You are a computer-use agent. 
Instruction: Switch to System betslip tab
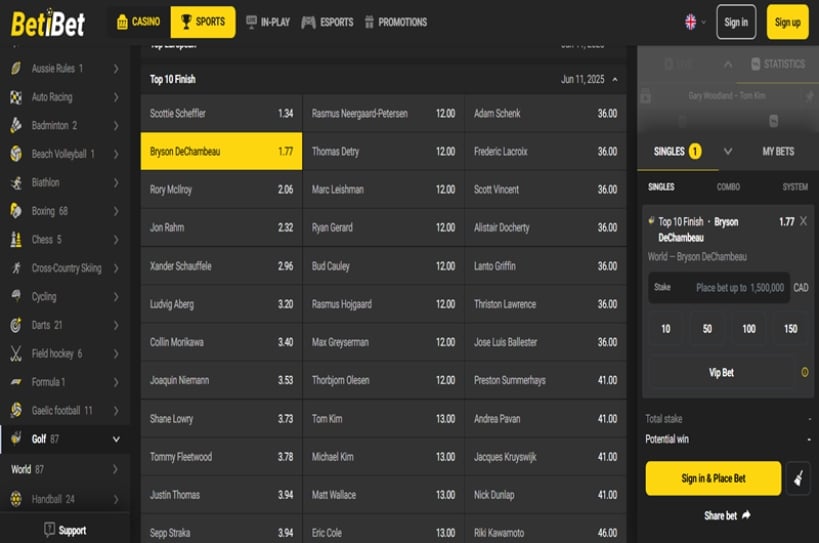pos(795,187)
